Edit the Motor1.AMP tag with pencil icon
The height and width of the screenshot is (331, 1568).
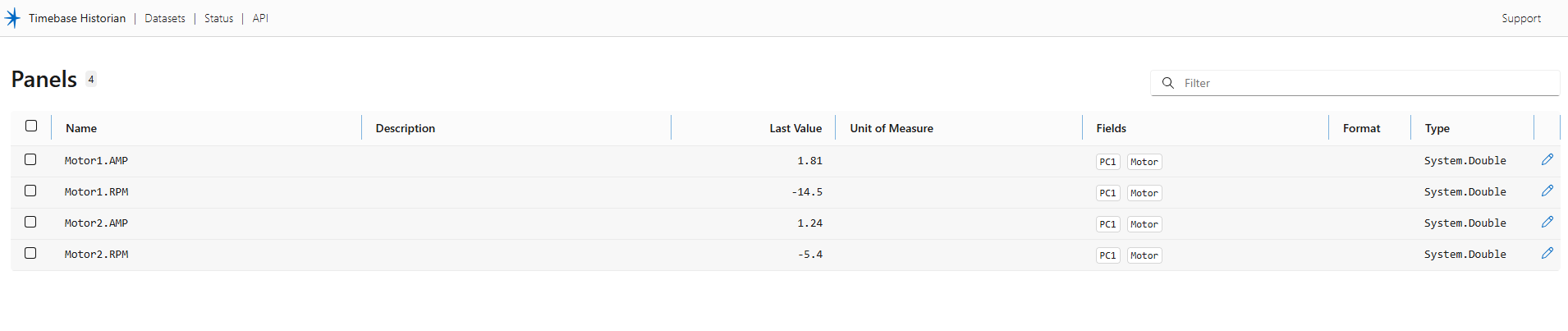pyautogui.click(x=1547, y=160)
